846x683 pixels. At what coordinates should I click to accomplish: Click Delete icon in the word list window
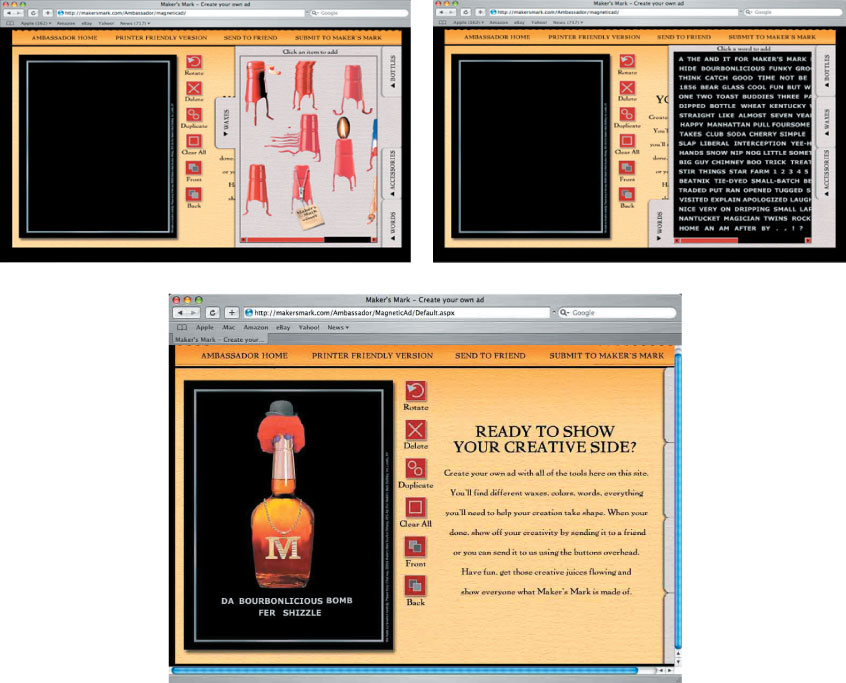[627, 87]
